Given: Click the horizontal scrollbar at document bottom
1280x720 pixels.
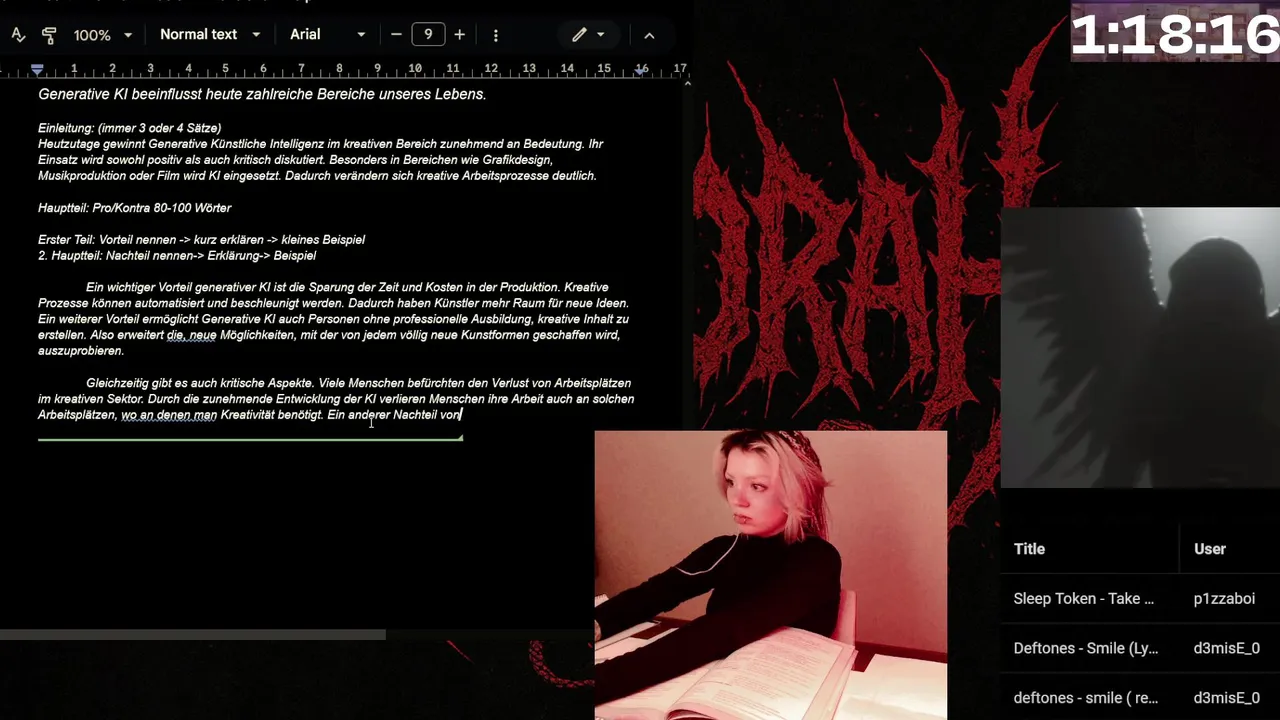Looking at the screenshot, I should click(192, 635).
